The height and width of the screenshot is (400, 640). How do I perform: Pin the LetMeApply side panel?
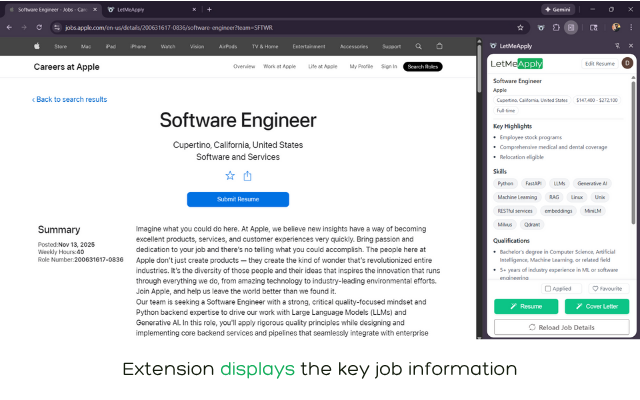(617, 46)
